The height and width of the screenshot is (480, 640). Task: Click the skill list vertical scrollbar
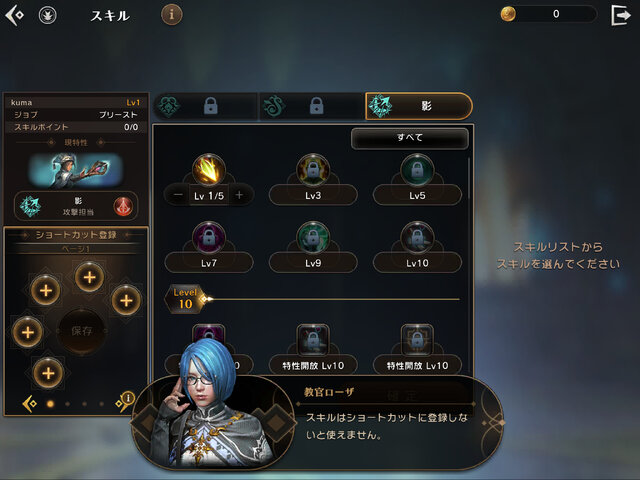coord(469,180)
